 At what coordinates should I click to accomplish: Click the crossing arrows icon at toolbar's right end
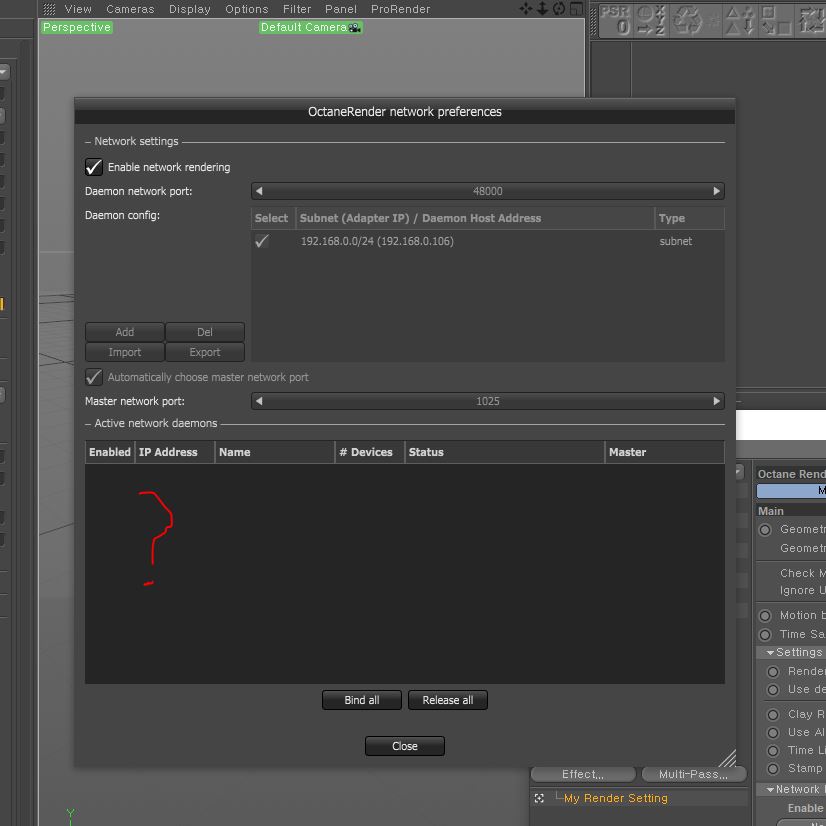(812, 20)
